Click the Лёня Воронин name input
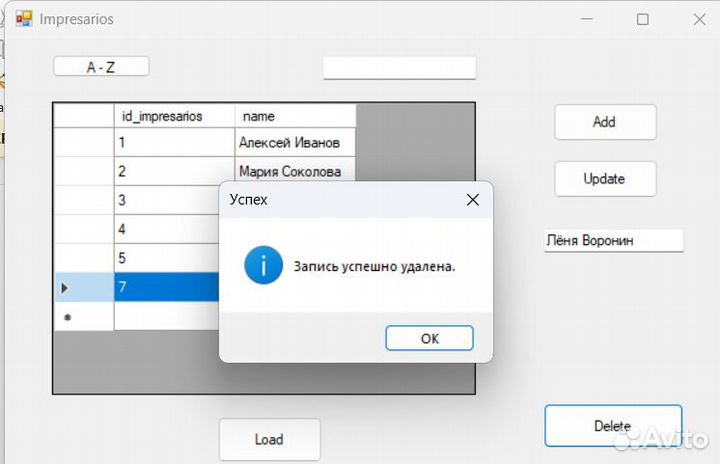This screenshot has width=720, height=464. click(x=613, y=241)
